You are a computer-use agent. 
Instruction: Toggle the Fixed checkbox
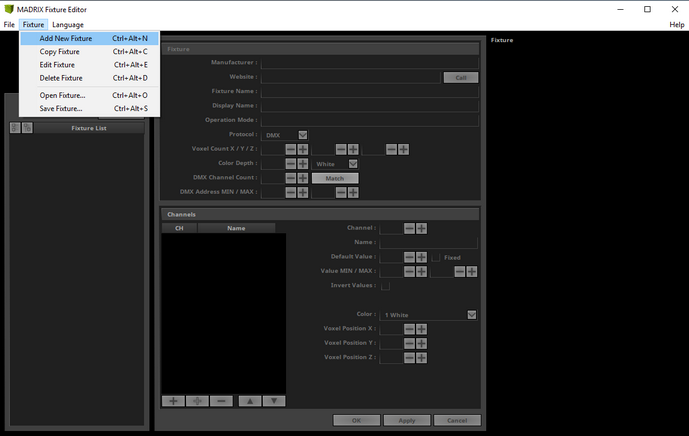pos(435,258)
